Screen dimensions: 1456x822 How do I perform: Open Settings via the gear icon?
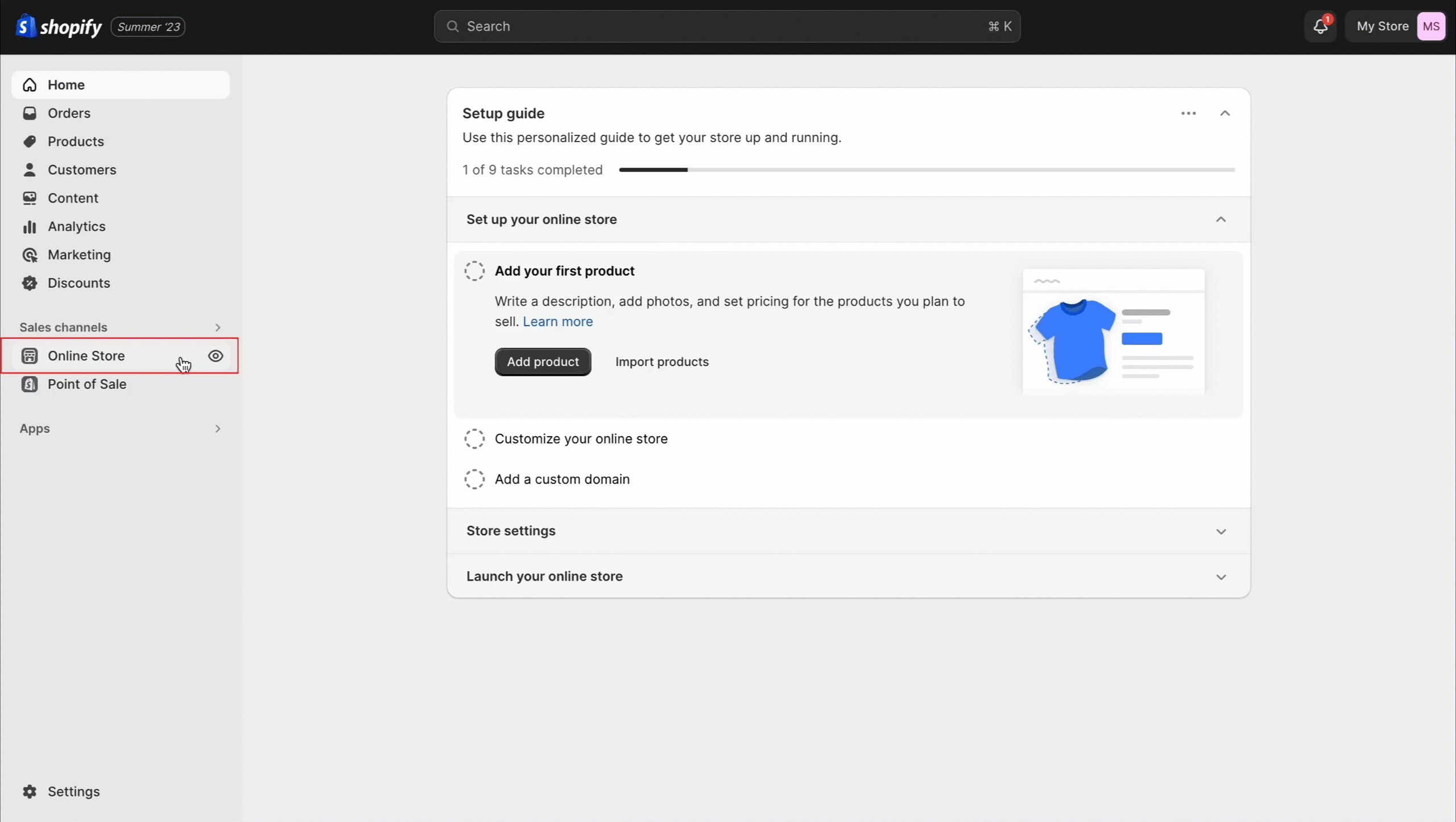pos(30,791)
